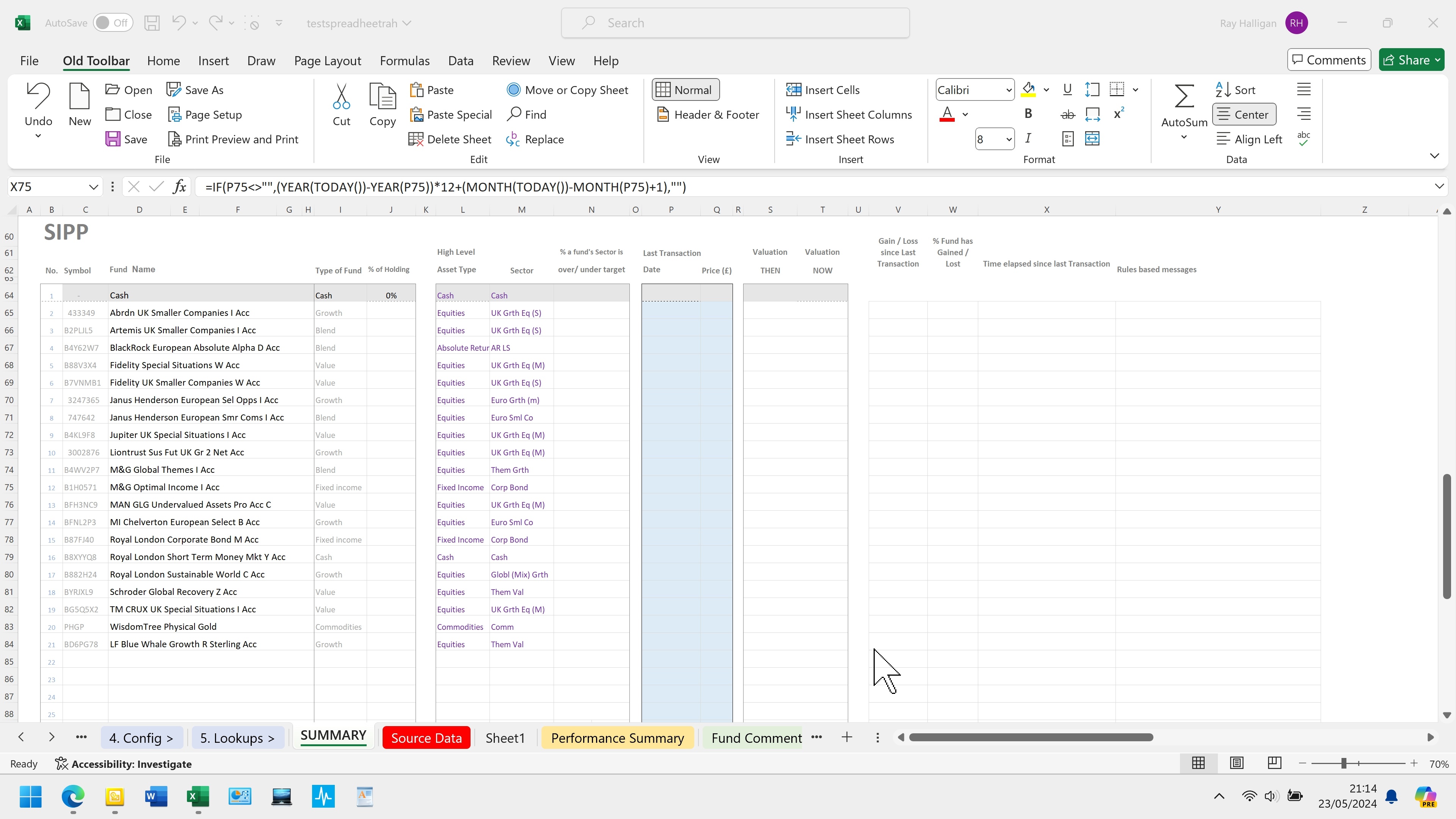Expand the Name Box dropdown arrow
Viewport: 1456px width, 819px height.
[93, 187]
